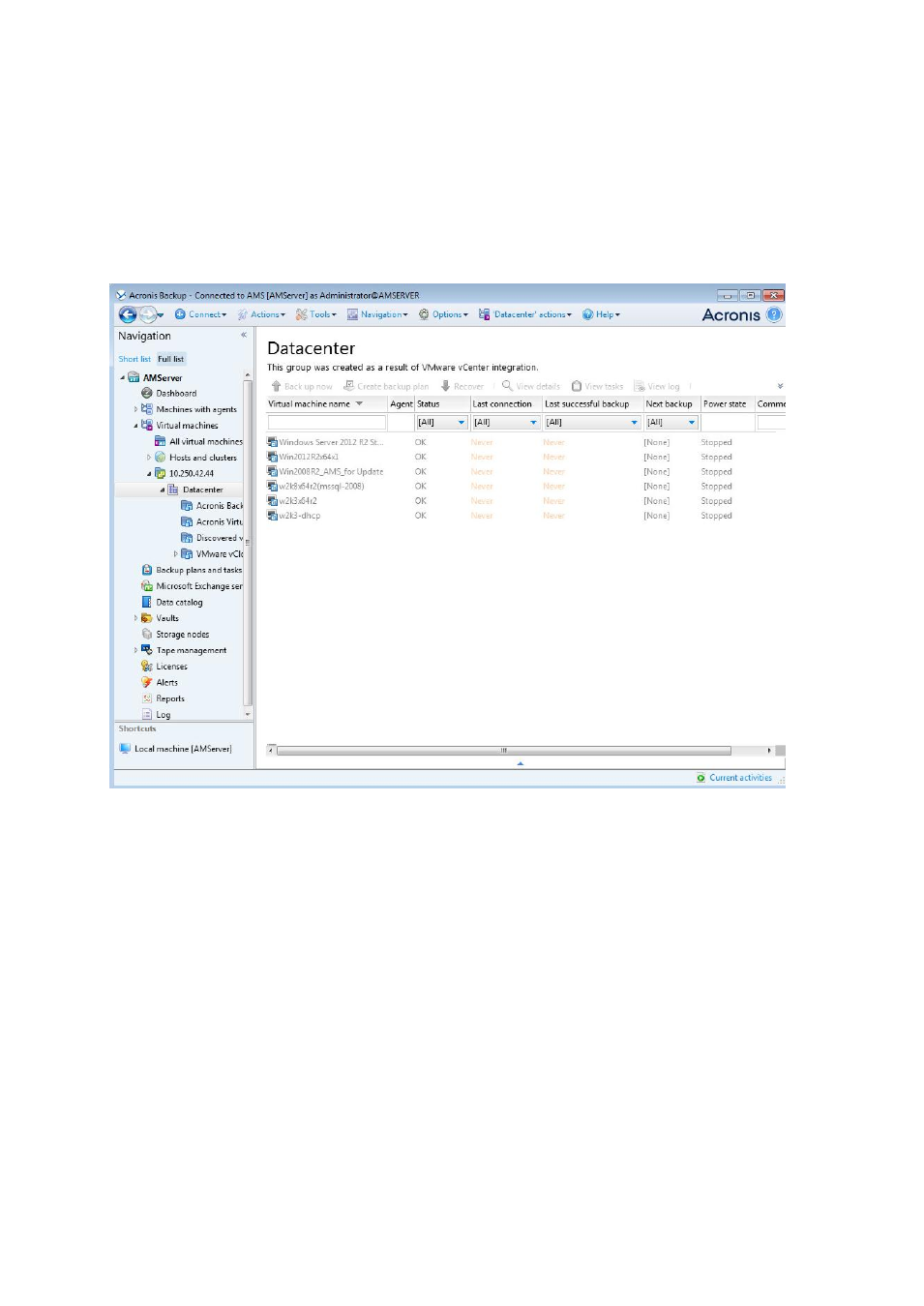This screenshot has height=1306, width=924.
Task: Click the Microsoft Exchange servers icon
Action: point(147,585)
